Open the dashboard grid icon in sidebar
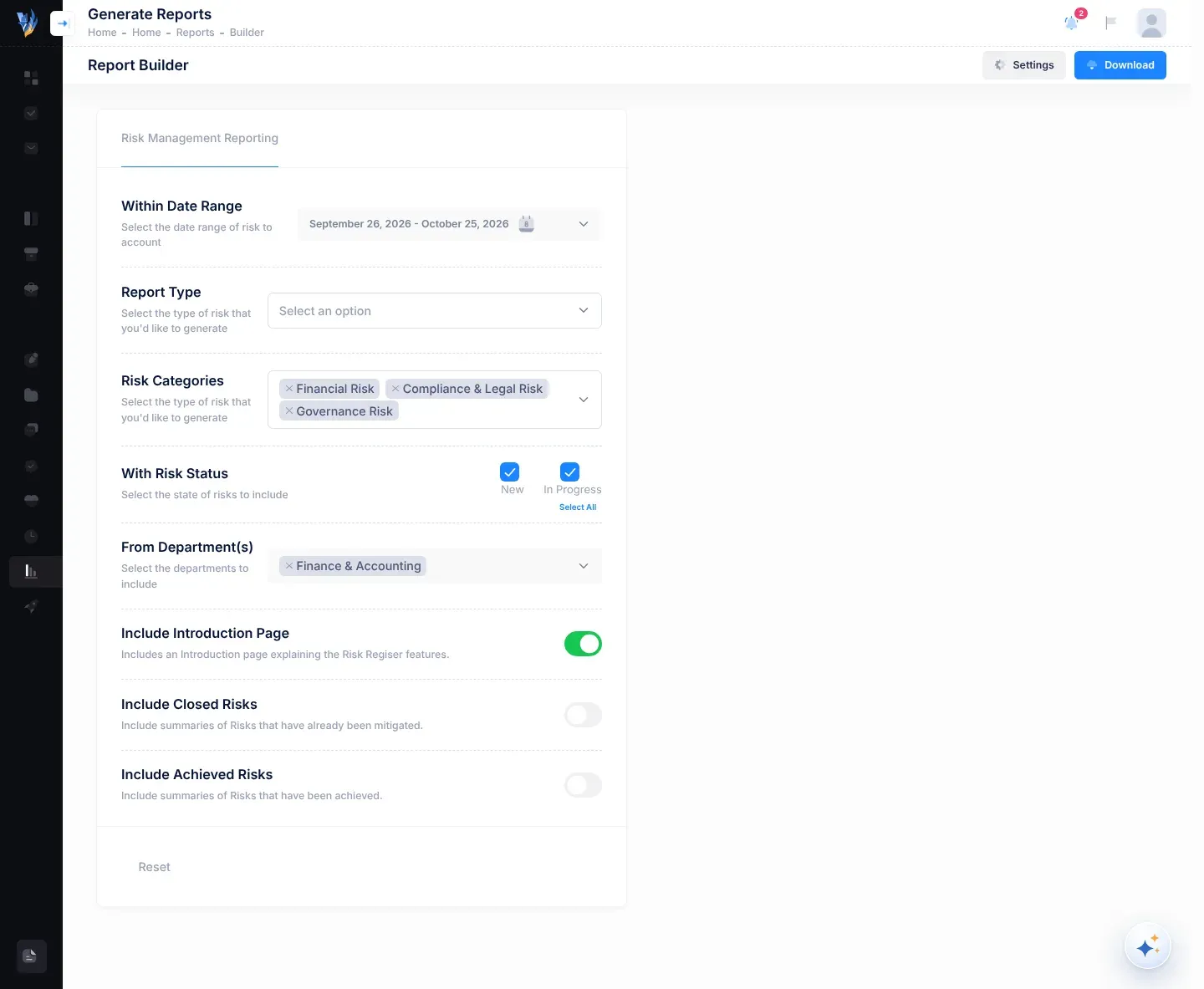1204x989 pixels. click(x=31, y=78)
